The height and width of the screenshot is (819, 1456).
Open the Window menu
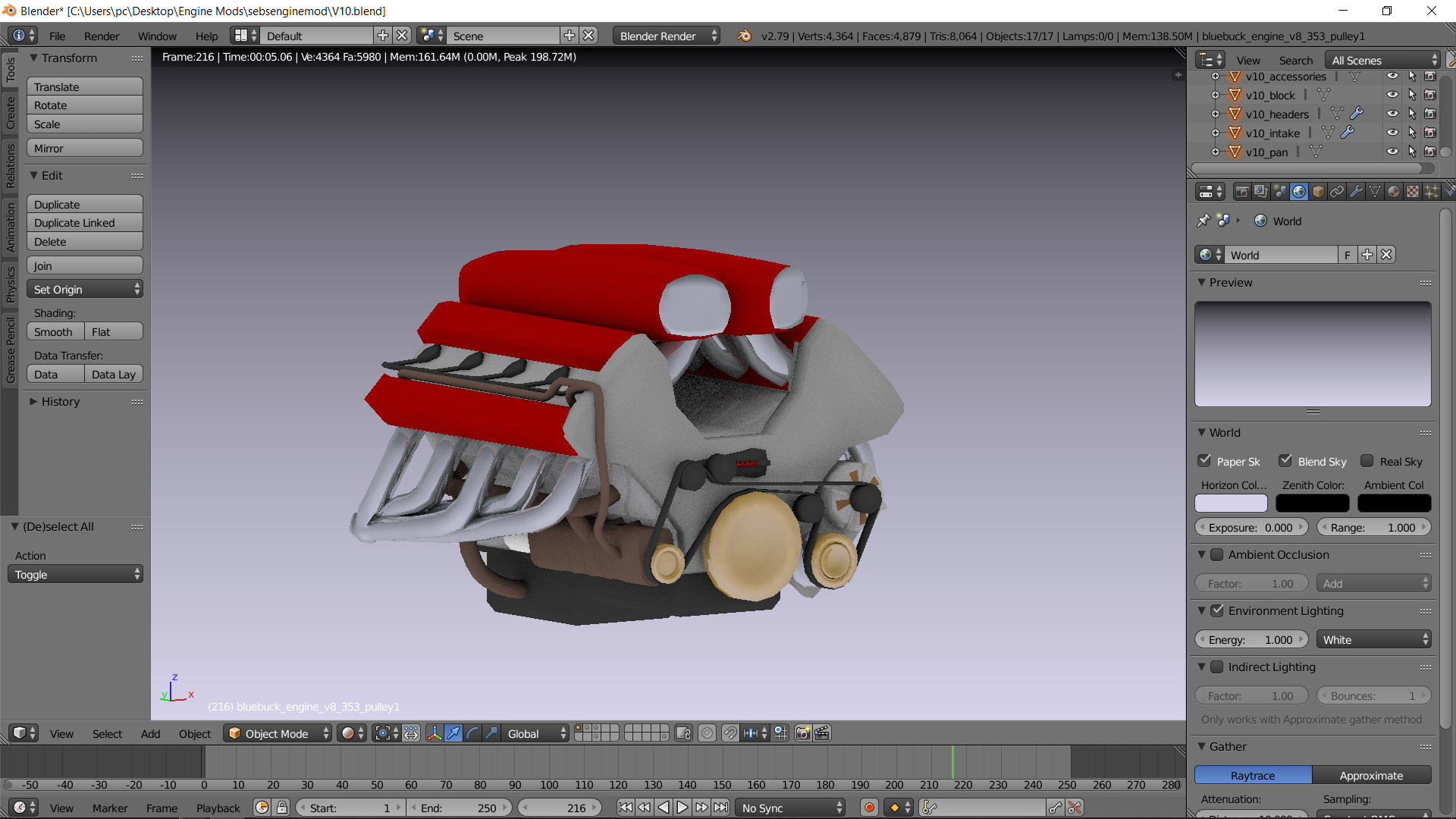157,36
